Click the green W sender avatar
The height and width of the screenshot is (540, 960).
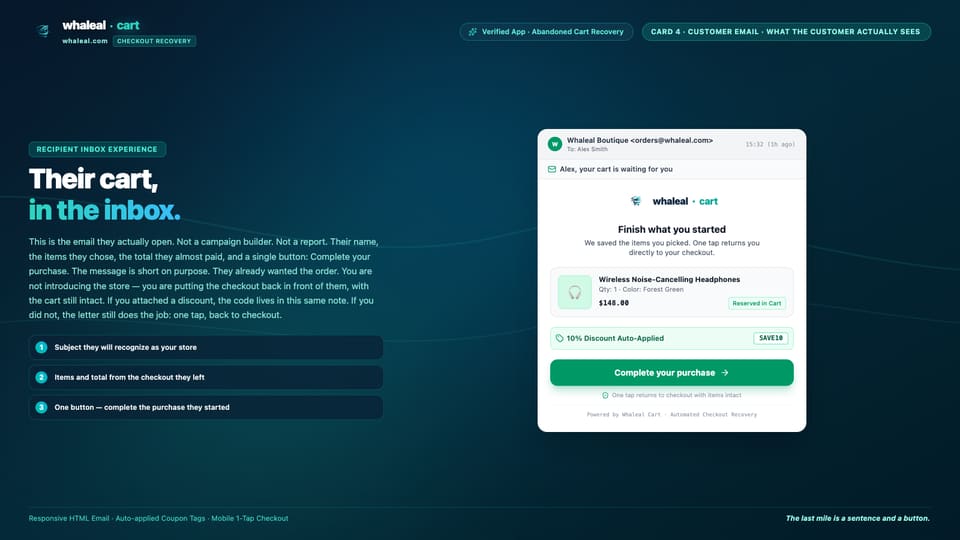pyautogui.click(x=555, y=144)
